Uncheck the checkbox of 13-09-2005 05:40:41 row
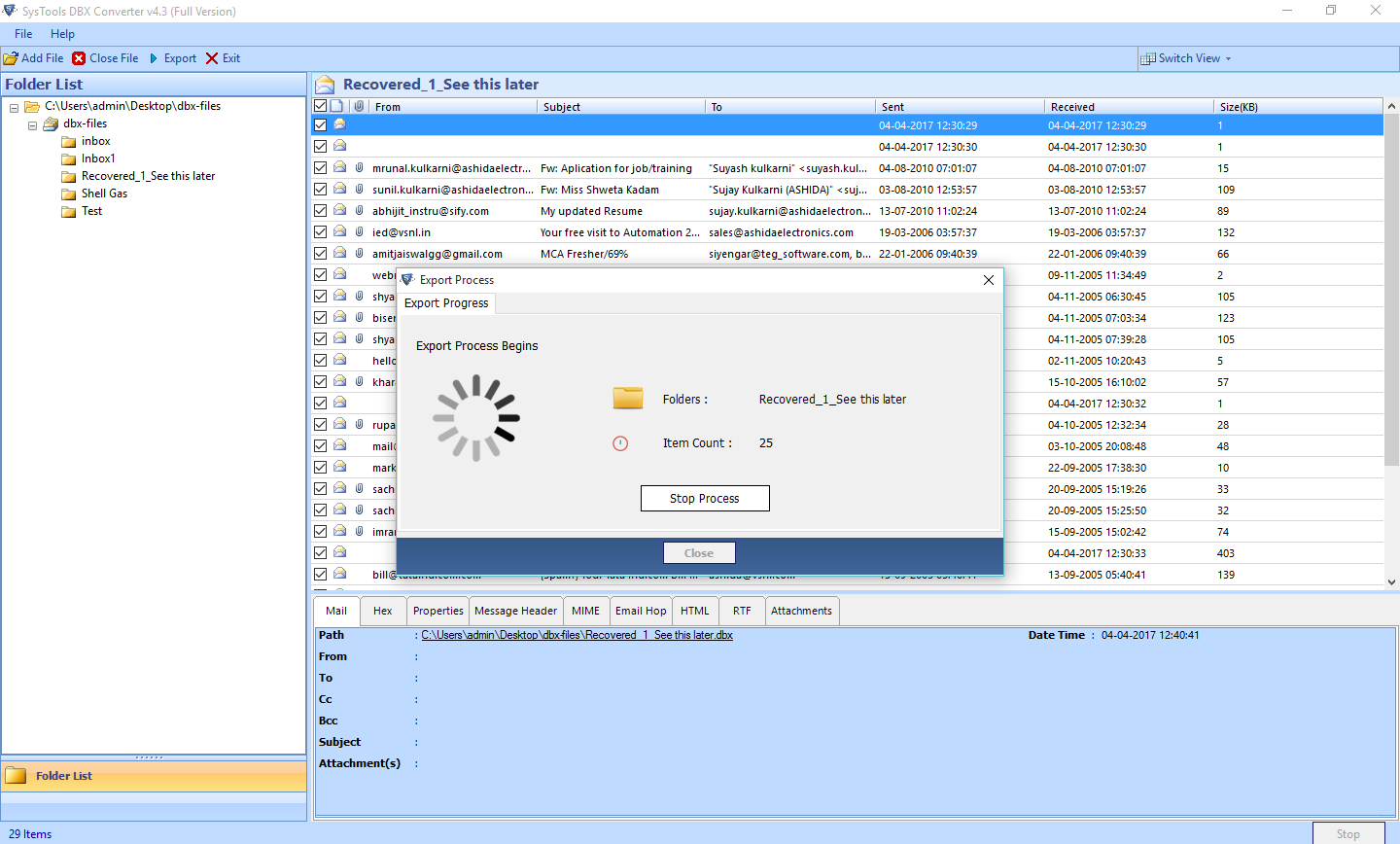Viewport: 1400px width, 844px height. (x=320, y=574)
